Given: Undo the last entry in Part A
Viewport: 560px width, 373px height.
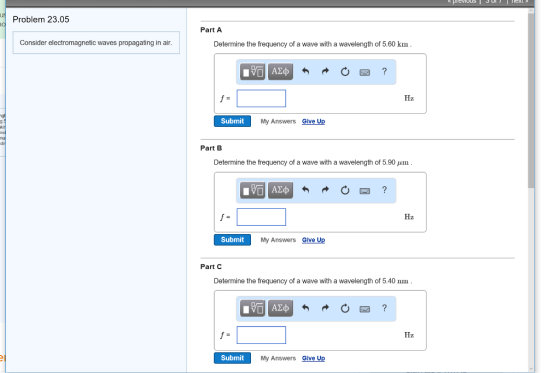Looking at the screenshot, I should tap(305, 71).
